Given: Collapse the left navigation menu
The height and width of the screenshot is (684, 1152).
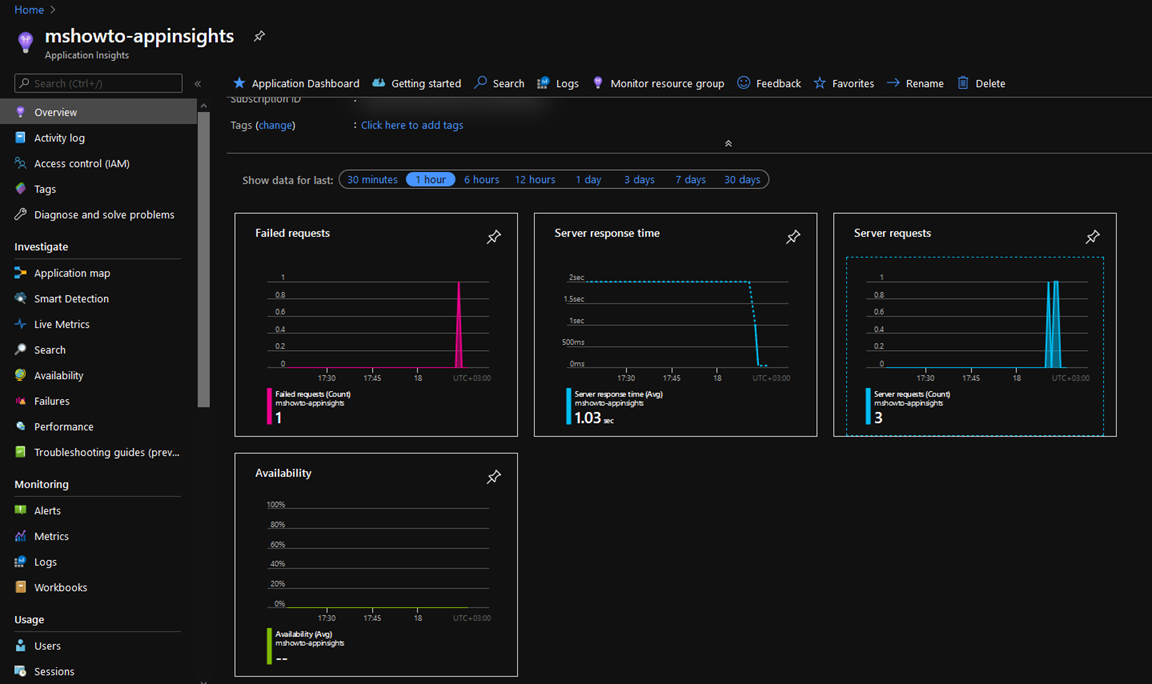Looking at the screenshot, I should 198,84.
